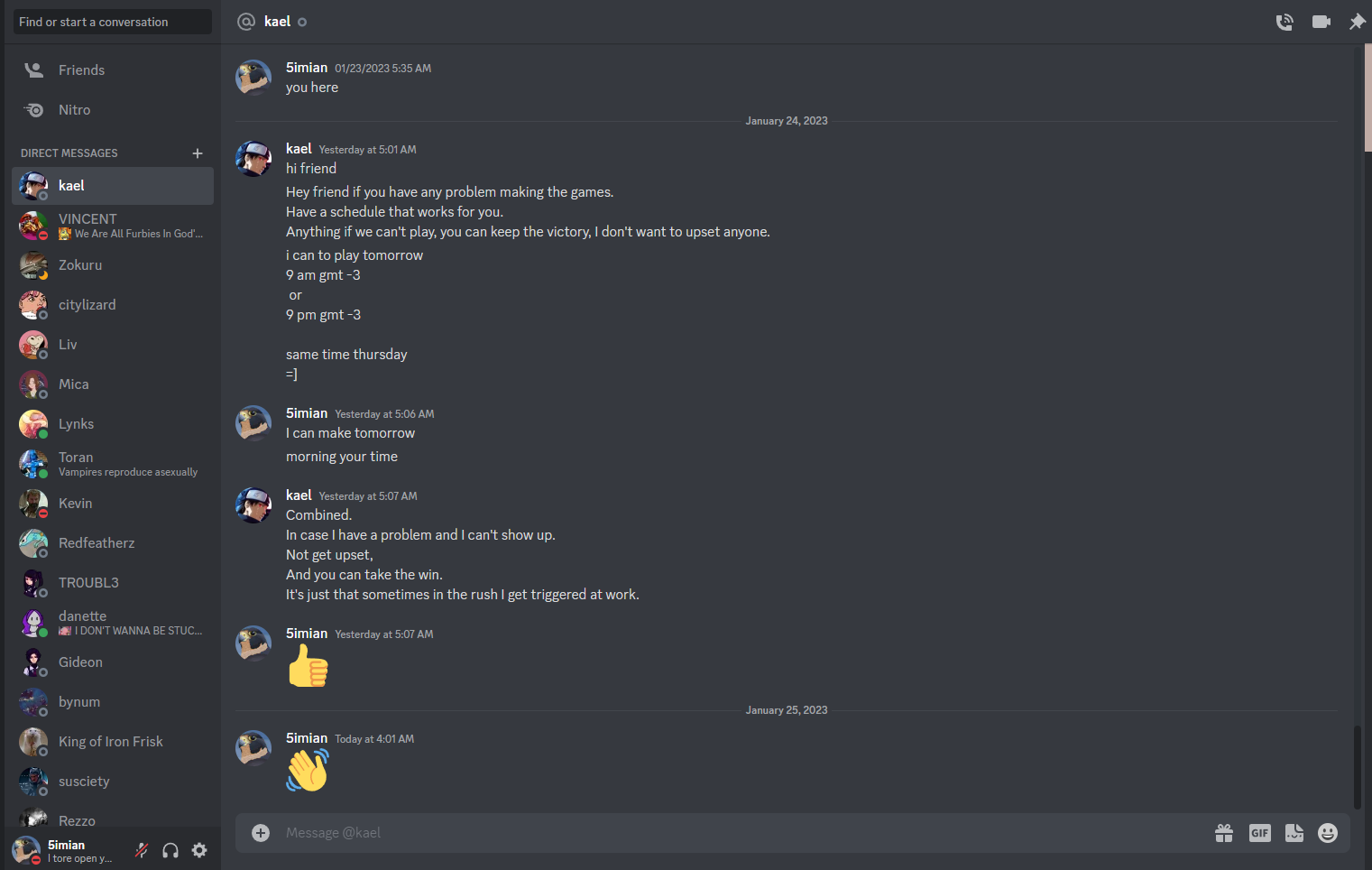
Task: Open User Settings gear
Action: coord(199,849)
